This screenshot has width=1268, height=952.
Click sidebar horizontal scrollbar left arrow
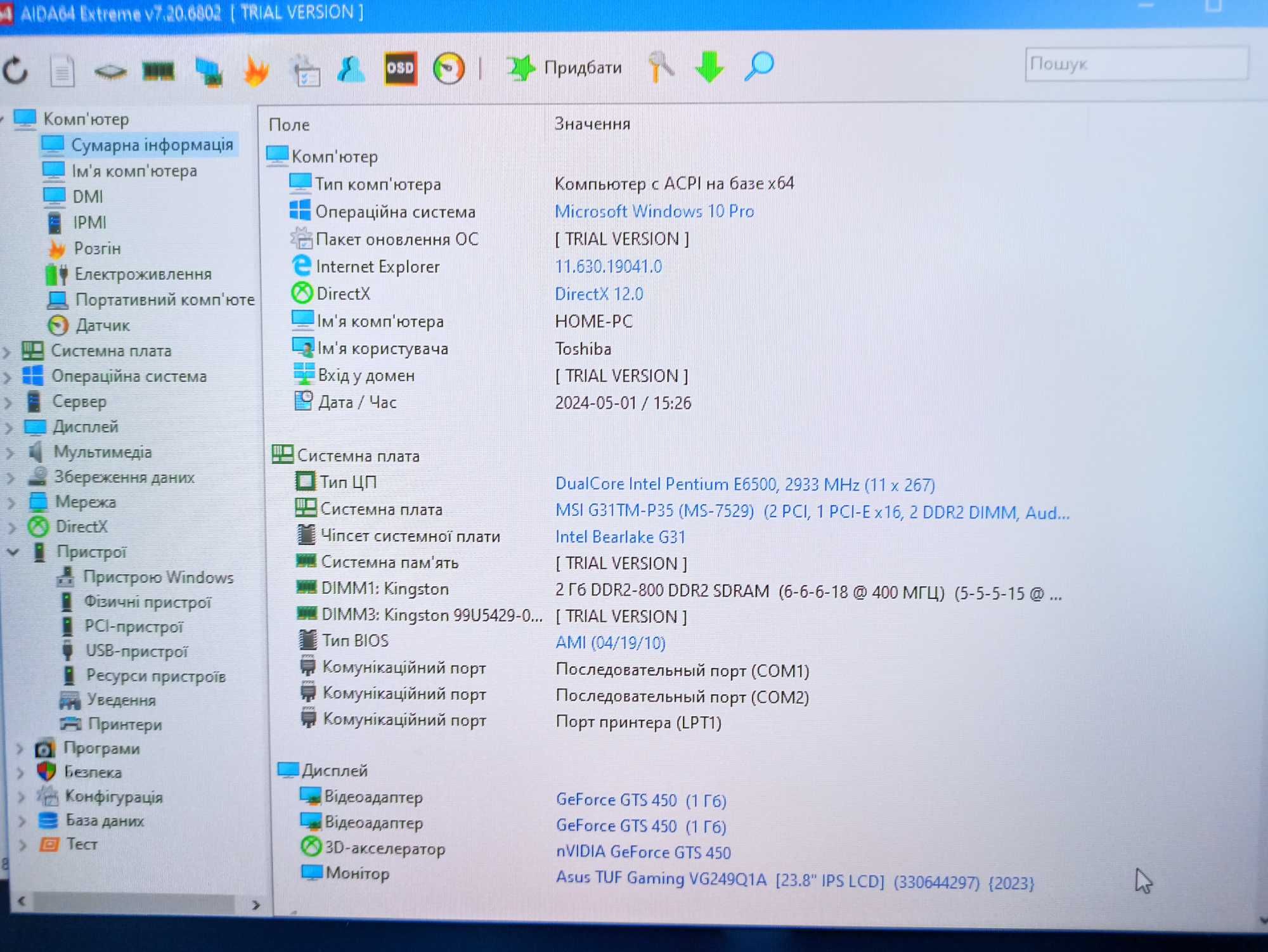(22, 901)
